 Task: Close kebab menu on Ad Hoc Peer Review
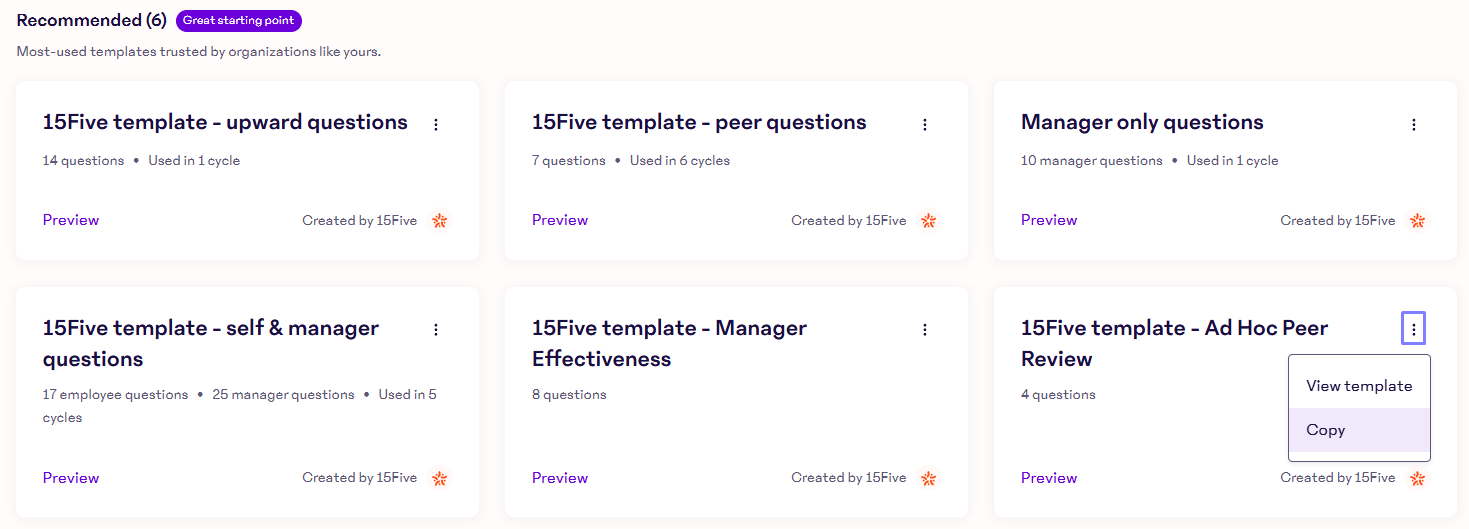[x=1413, y=329]
